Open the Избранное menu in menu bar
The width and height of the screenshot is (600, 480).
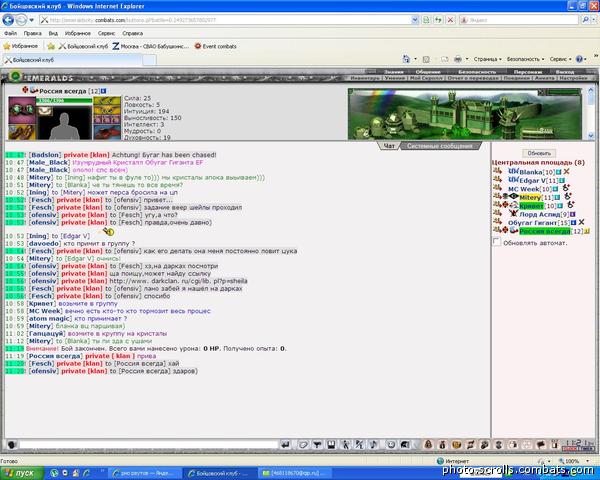(78, 33)
